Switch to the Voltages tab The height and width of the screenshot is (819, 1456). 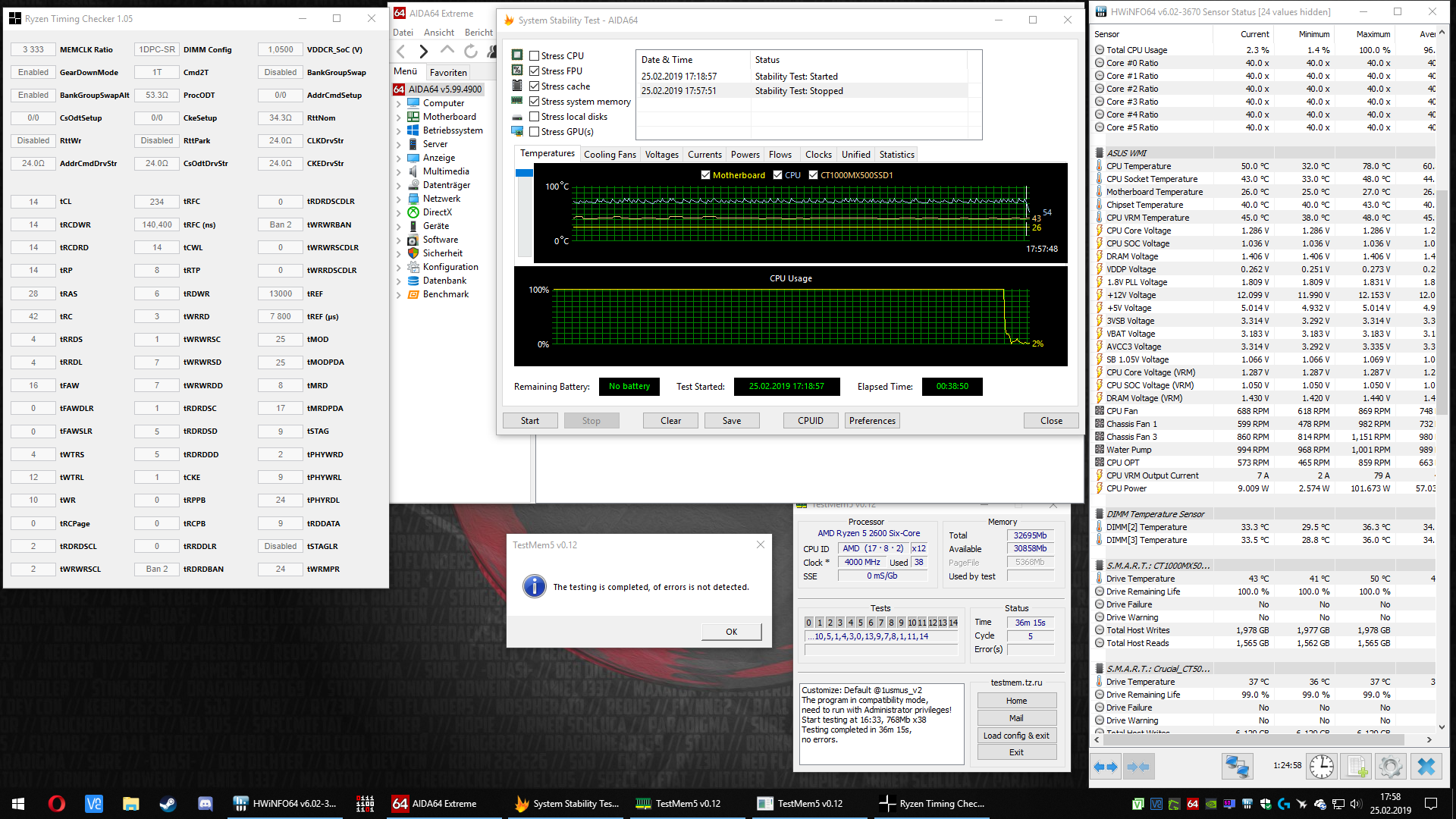[661, 155]
